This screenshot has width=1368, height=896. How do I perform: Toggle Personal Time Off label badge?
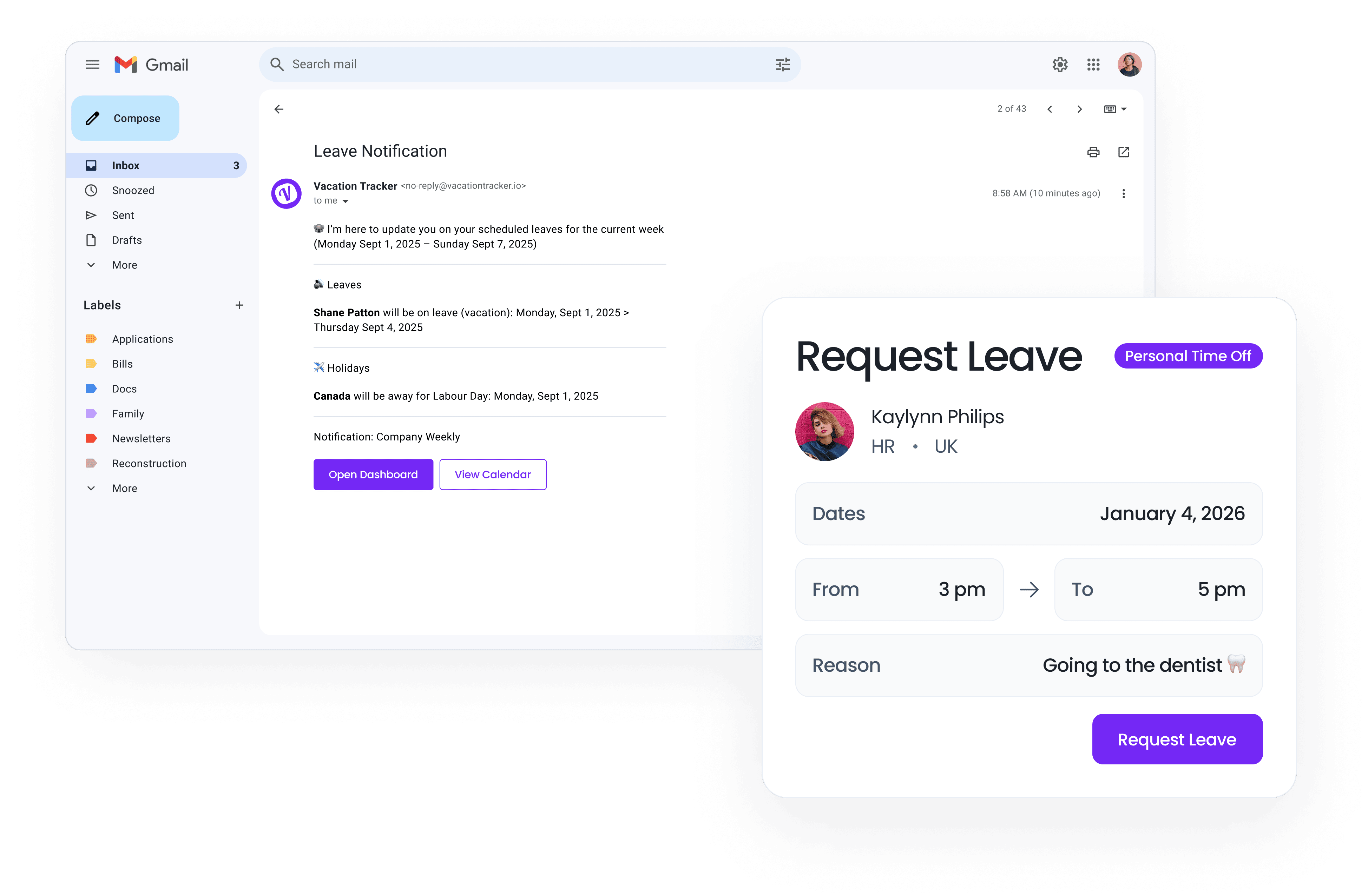tap(1188, 356)
